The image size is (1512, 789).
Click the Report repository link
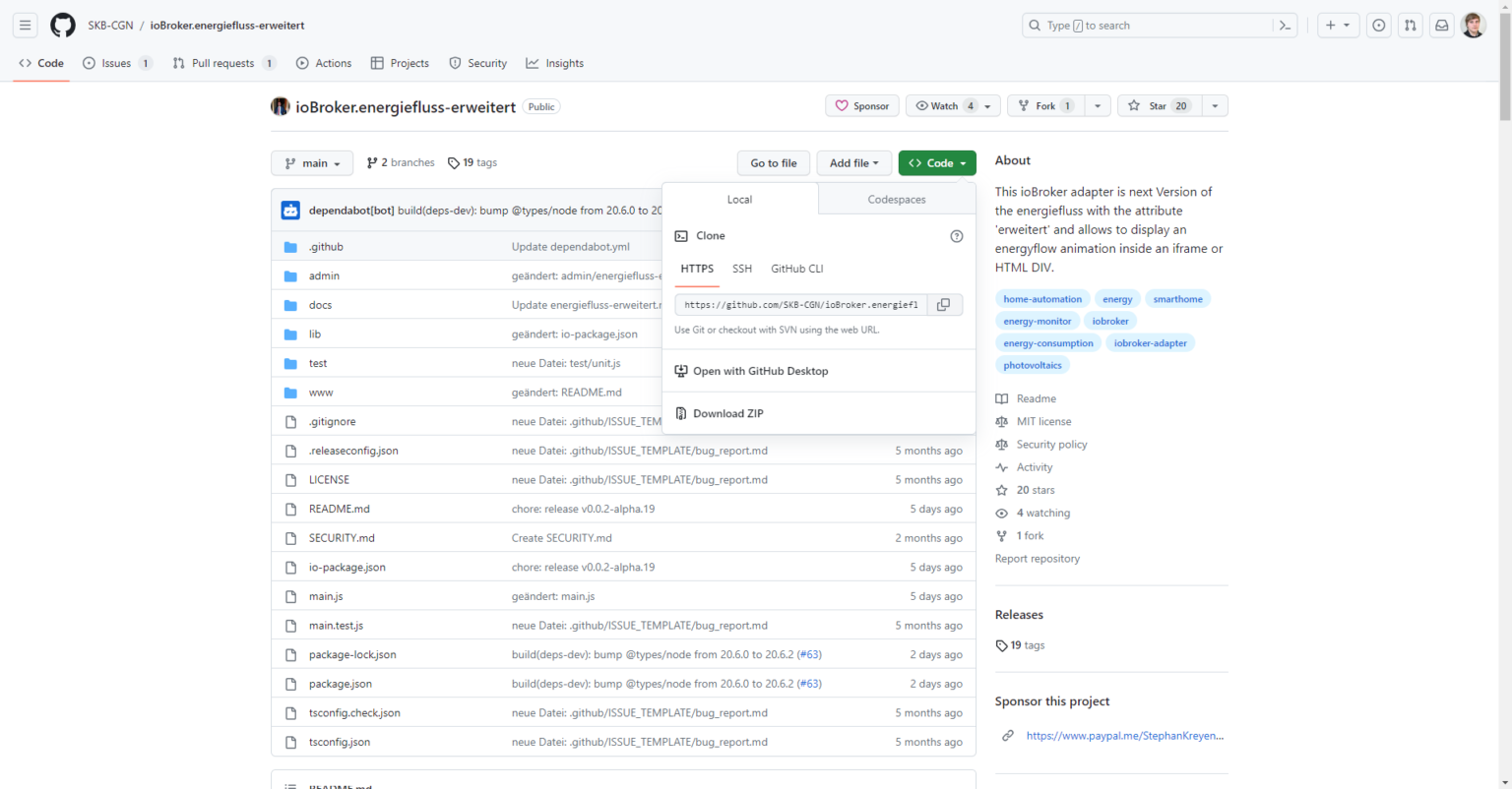[x=1038, y=558]
